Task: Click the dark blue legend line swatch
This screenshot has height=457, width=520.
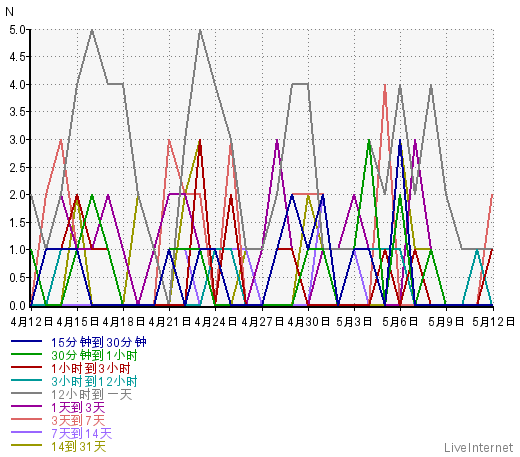Action: pyautogui.click(x=26, y=341)
